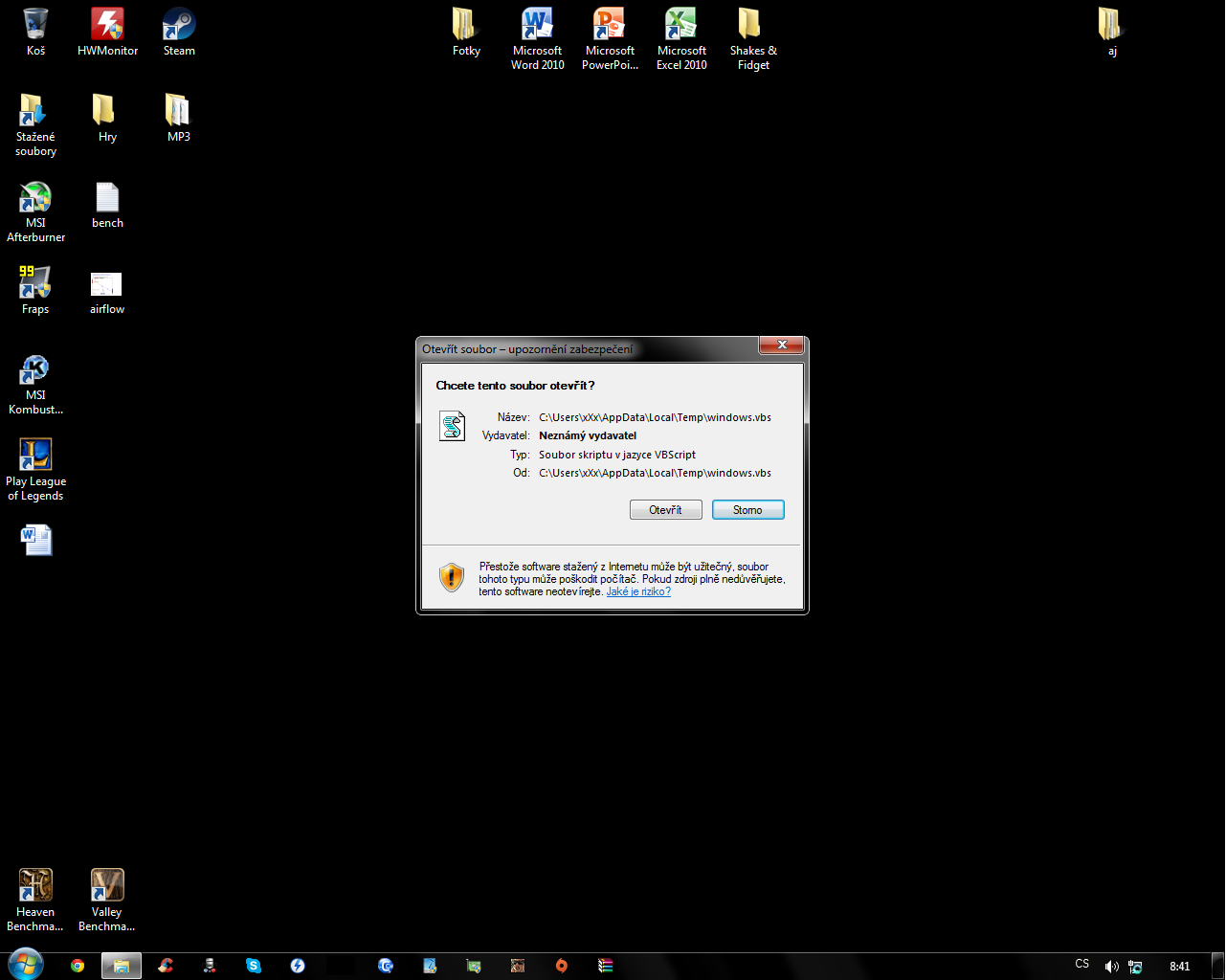Open the network status tray icon

(1135, 967)
